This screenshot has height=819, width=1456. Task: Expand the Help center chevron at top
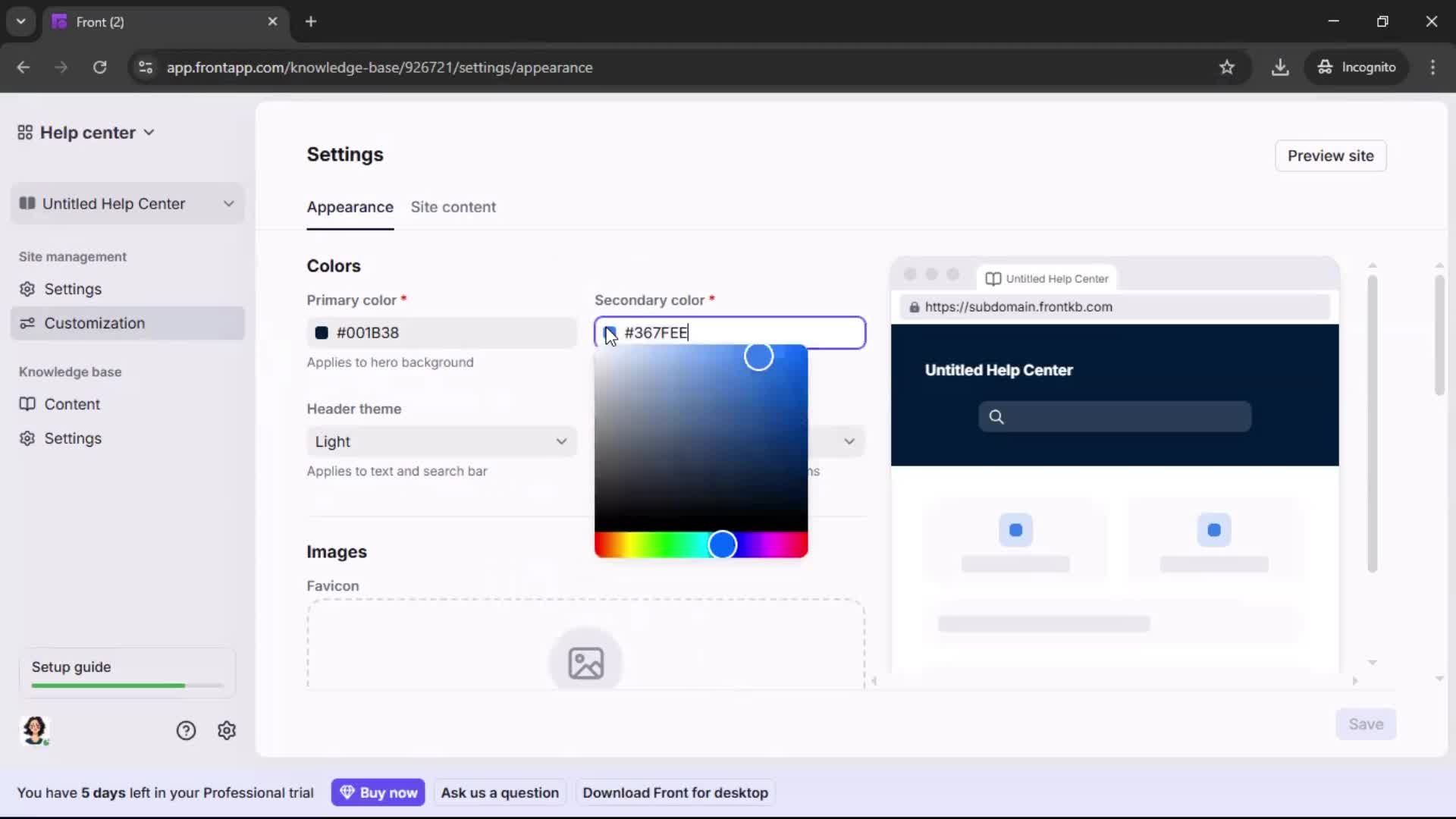tap(149, 132)
